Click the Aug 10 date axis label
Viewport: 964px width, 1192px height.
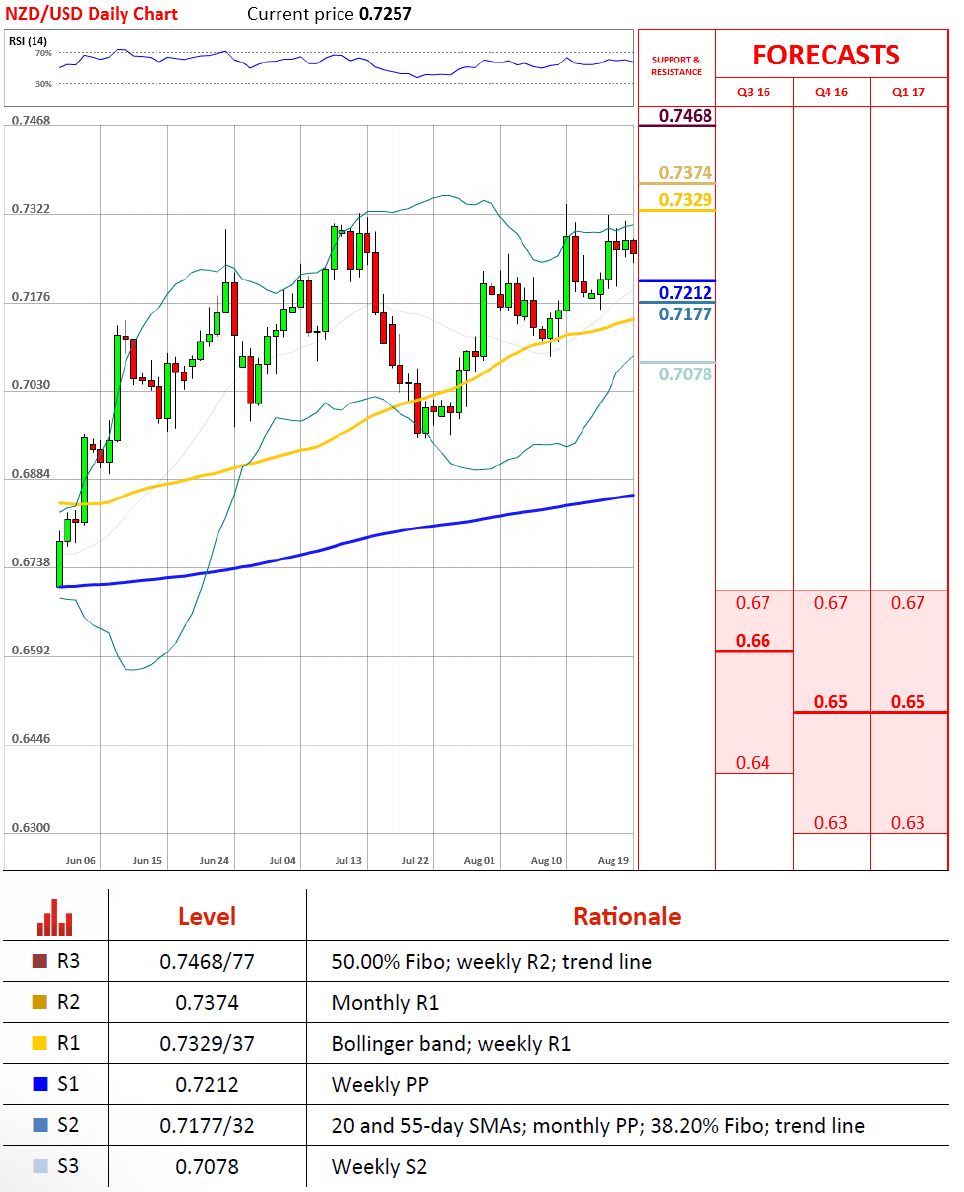click(546, 860)
